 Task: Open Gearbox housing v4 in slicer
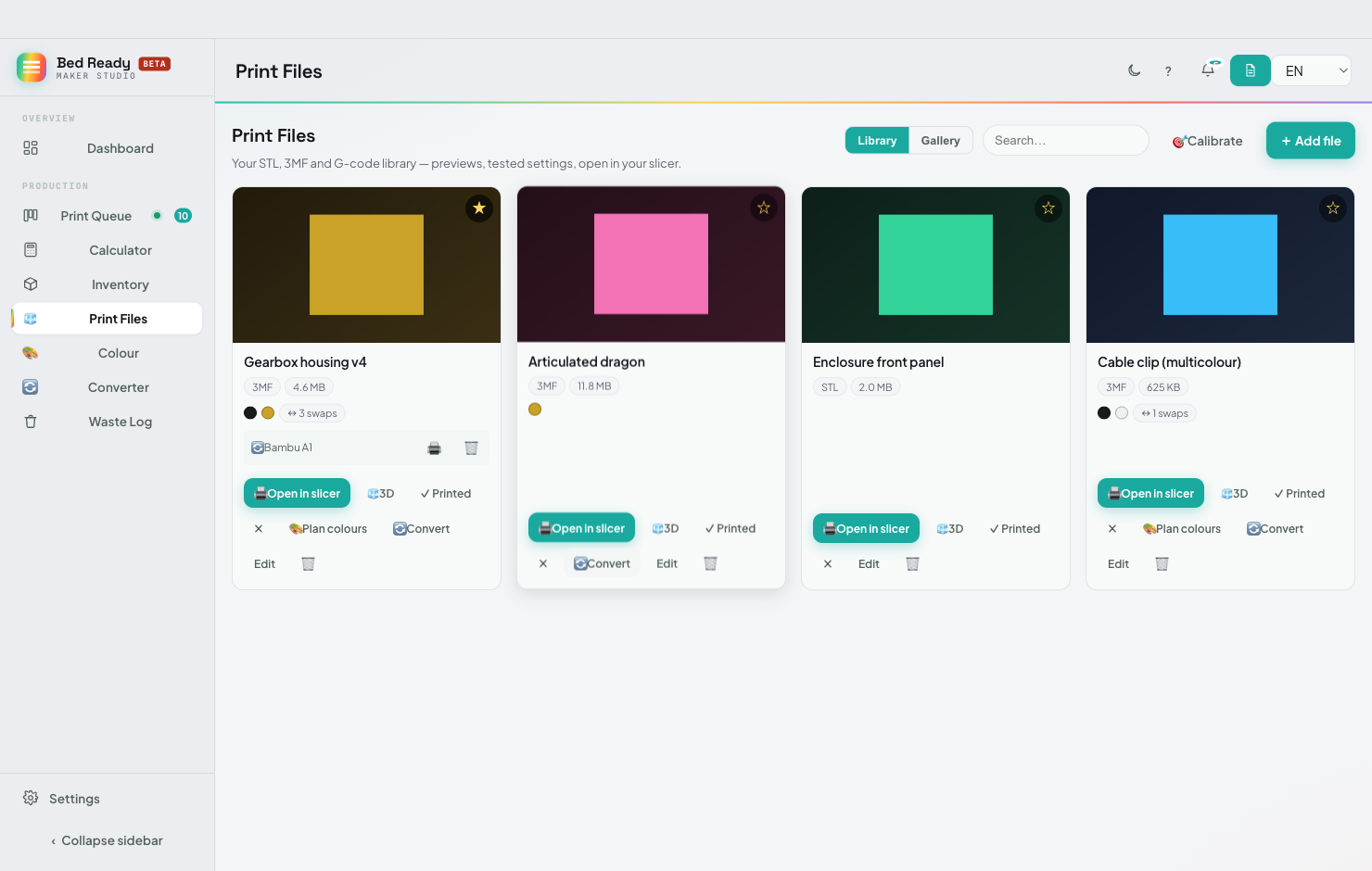pos(297,493)
